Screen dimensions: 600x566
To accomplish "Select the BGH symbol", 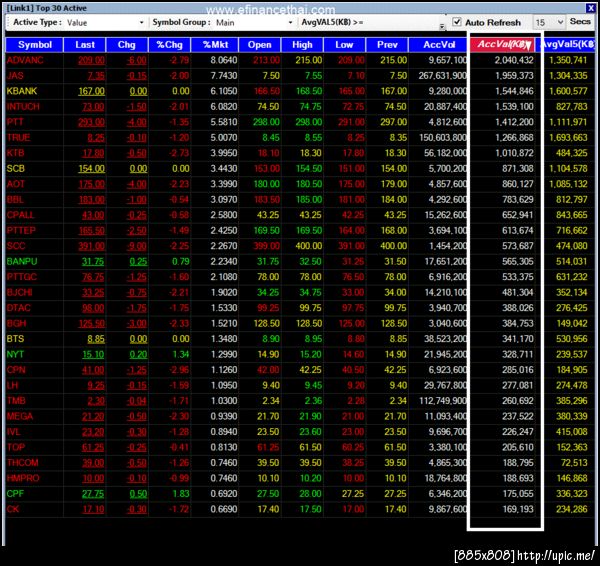I will tap(16, 323).
